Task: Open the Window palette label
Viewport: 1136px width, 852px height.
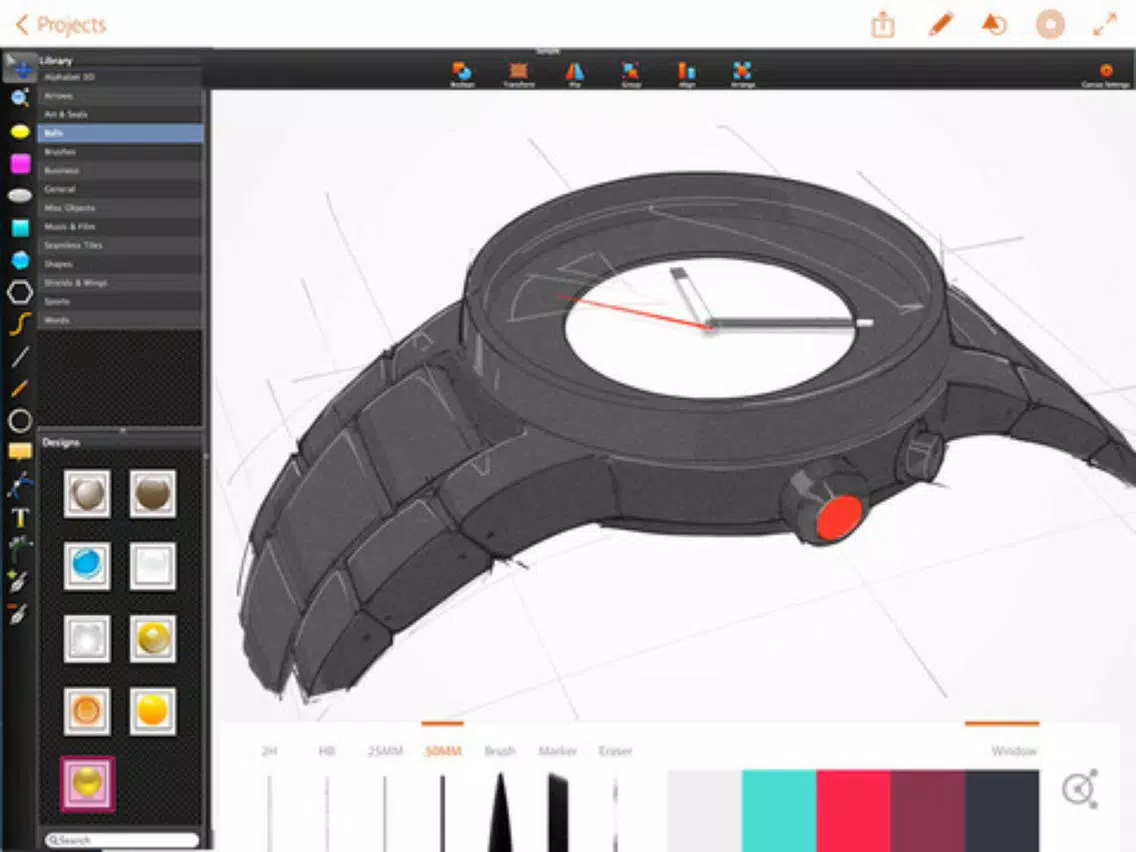Action: tap(1014, 751)
